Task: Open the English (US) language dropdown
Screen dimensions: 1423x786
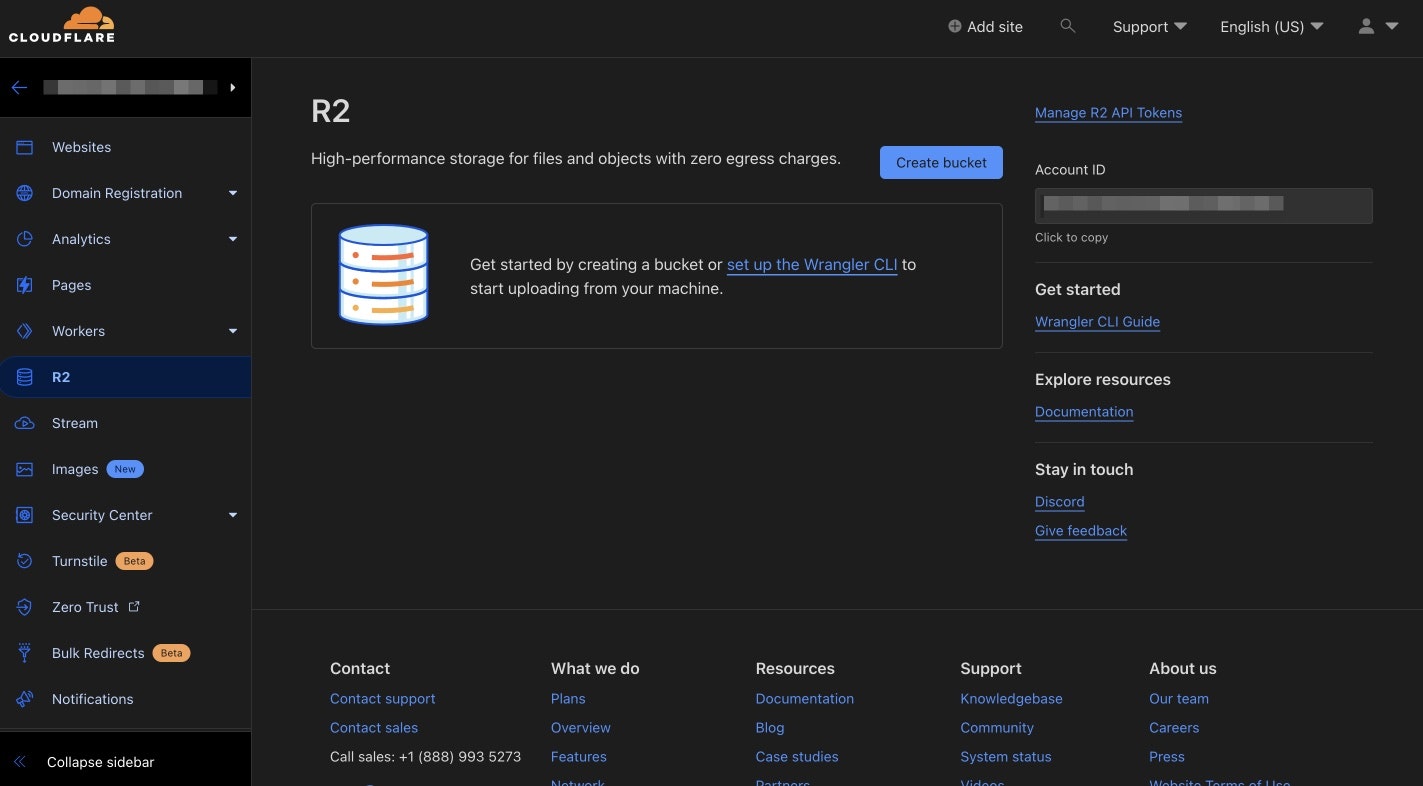Action: 1271,27
